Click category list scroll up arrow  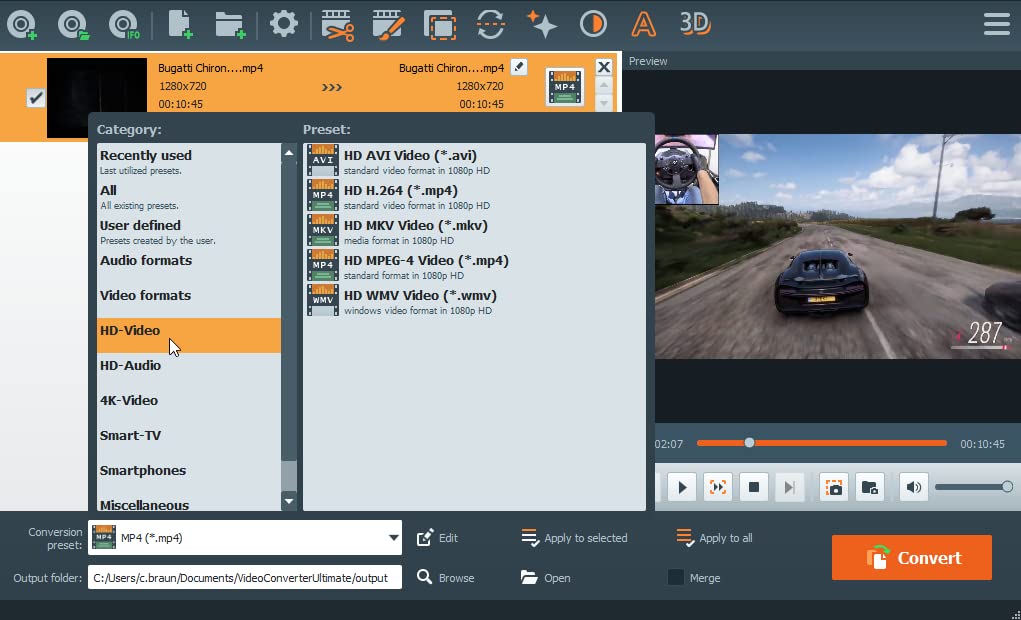pyautogui.click(x=289, y=153)
